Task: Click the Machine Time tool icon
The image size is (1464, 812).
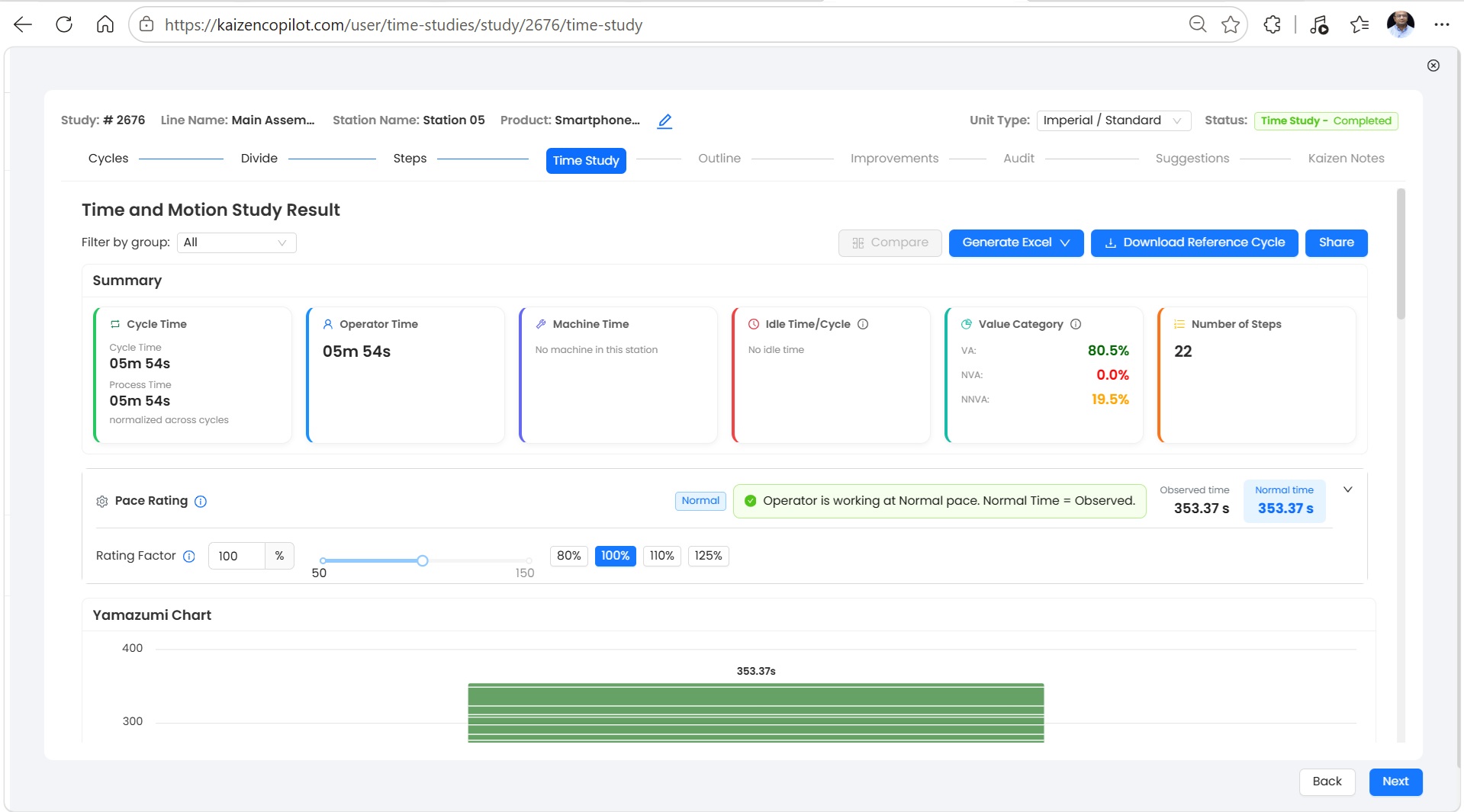Action: pyautogui.click(x=541, y=324)
